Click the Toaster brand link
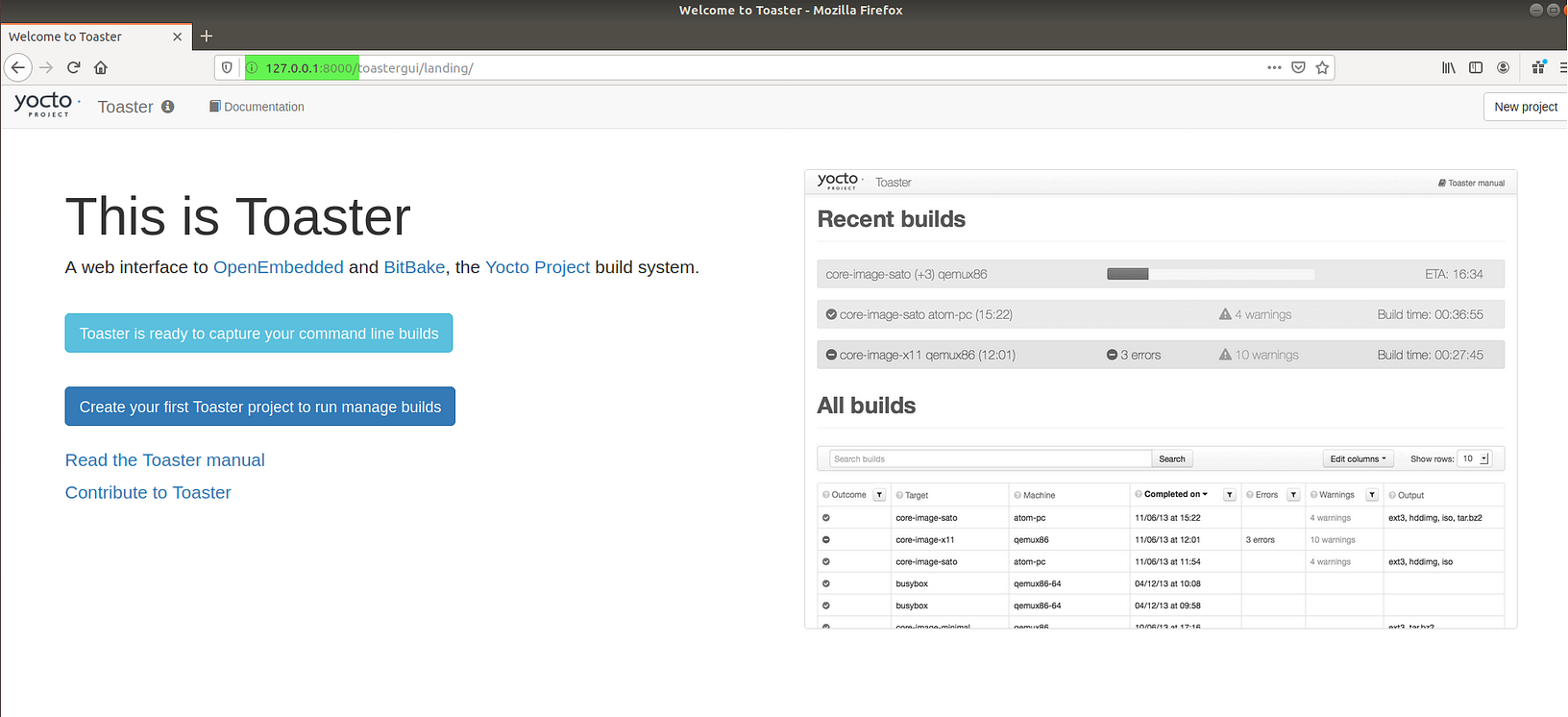The width and height of the screenshot is (1568, 717). pyautogui.click(x=125, y=107)
